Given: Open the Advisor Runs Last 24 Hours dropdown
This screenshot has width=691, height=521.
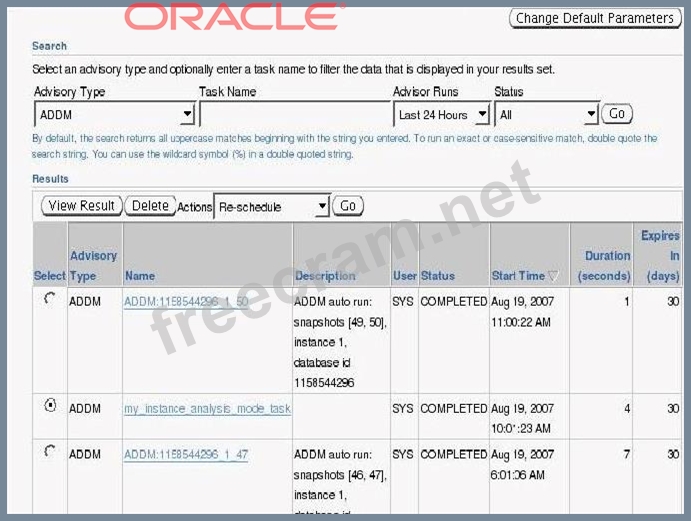Looking at the screenshot, I should pos(442,115).
